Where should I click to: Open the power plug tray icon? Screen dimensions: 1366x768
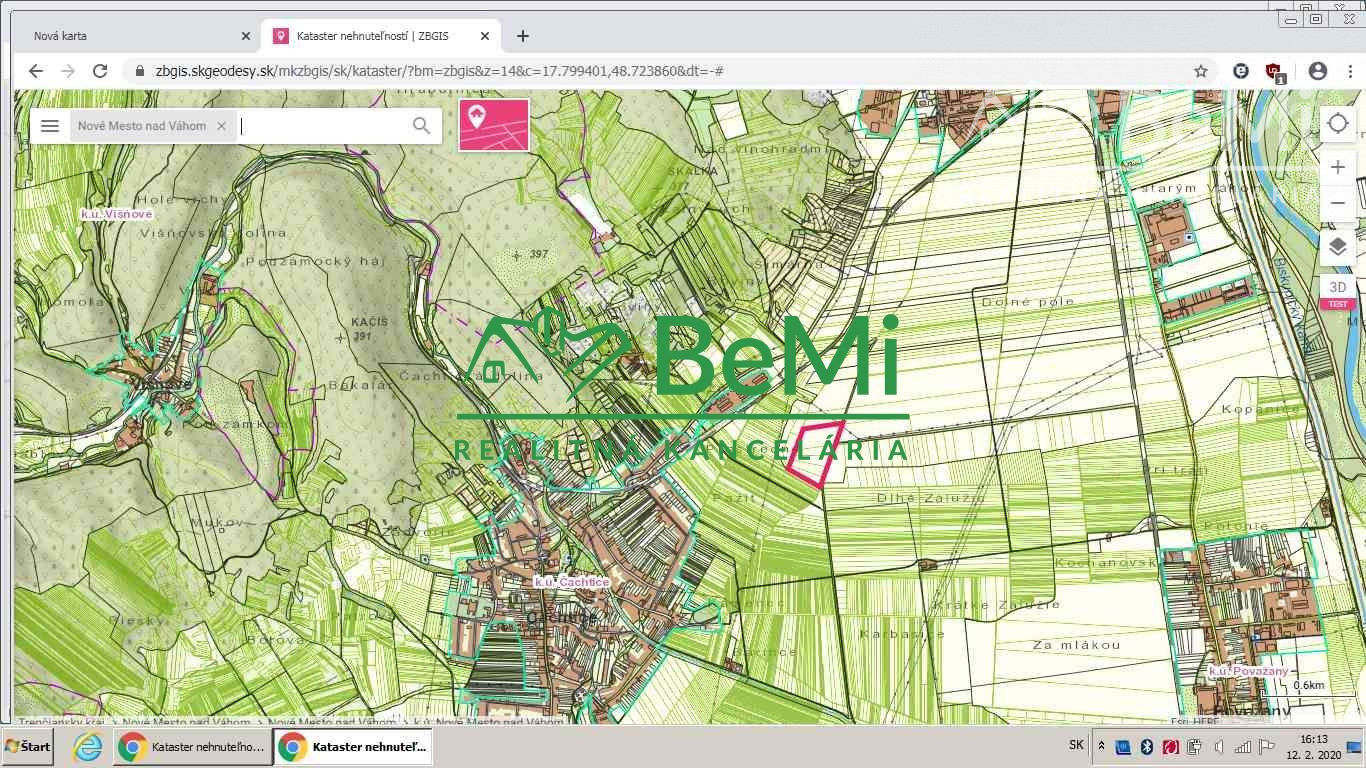(x=1195, y=746)
